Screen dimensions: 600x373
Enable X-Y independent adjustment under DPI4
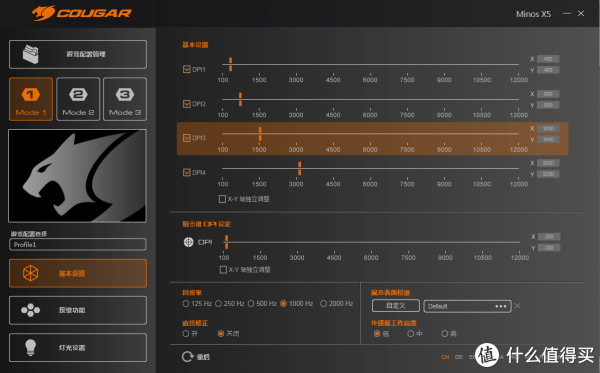[222, 199]
